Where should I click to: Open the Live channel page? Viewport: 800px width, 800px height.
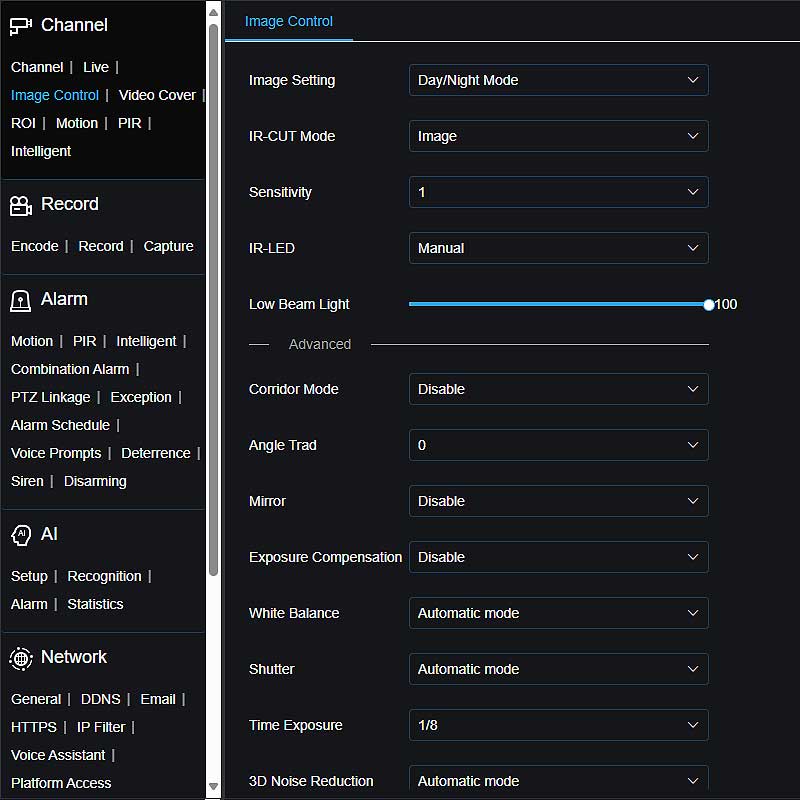pos(96,67)
